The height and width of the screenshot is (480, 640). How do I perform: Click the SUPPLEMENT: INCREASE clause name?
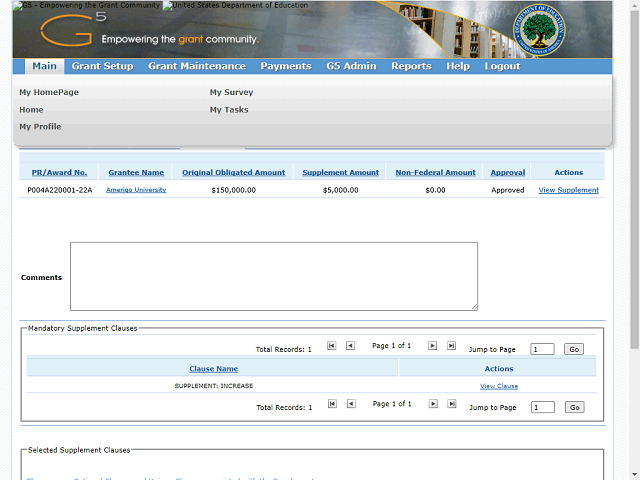214,386
